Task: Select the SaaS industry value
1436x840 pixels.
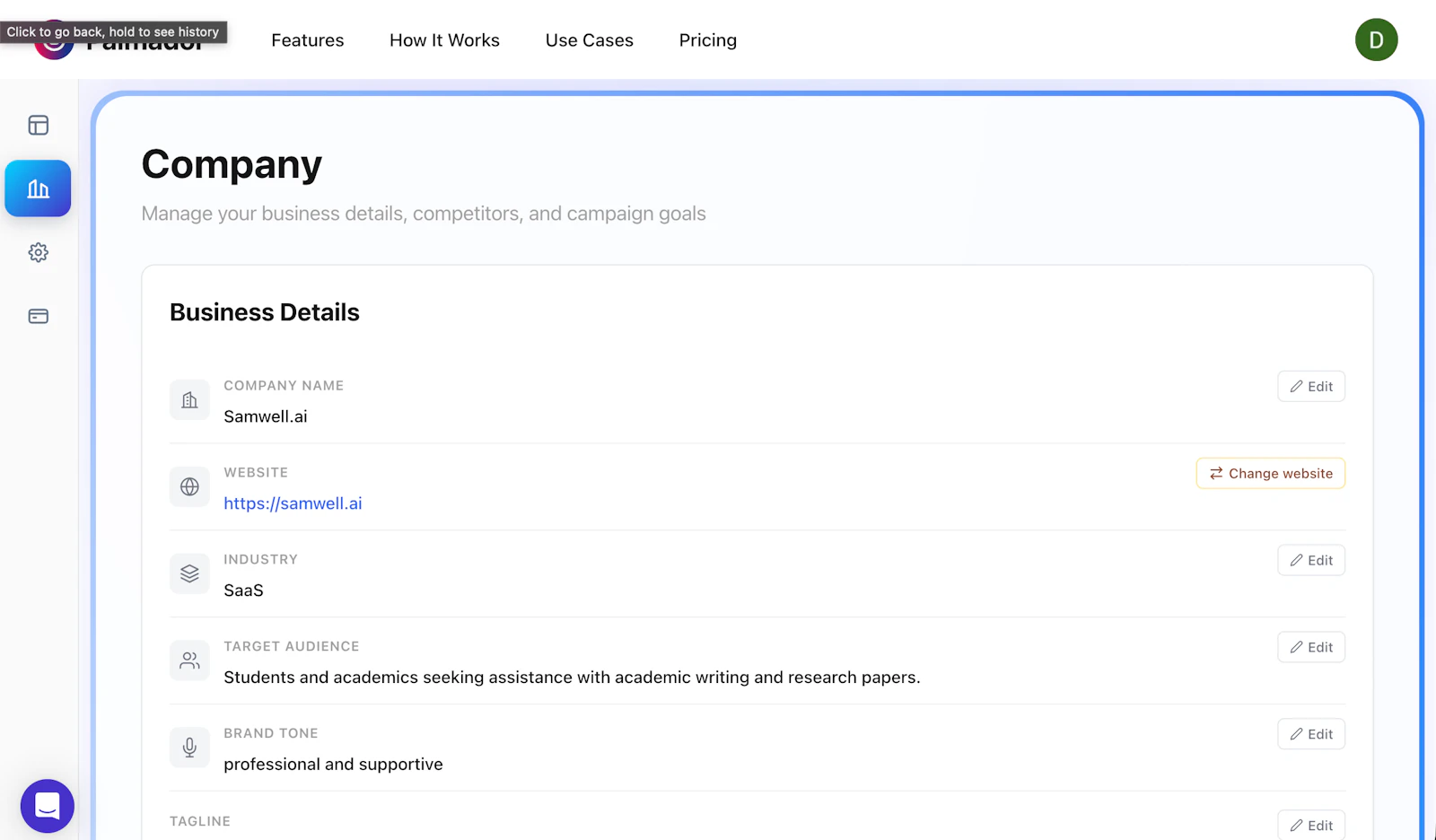Action: [x=243, y=591]
